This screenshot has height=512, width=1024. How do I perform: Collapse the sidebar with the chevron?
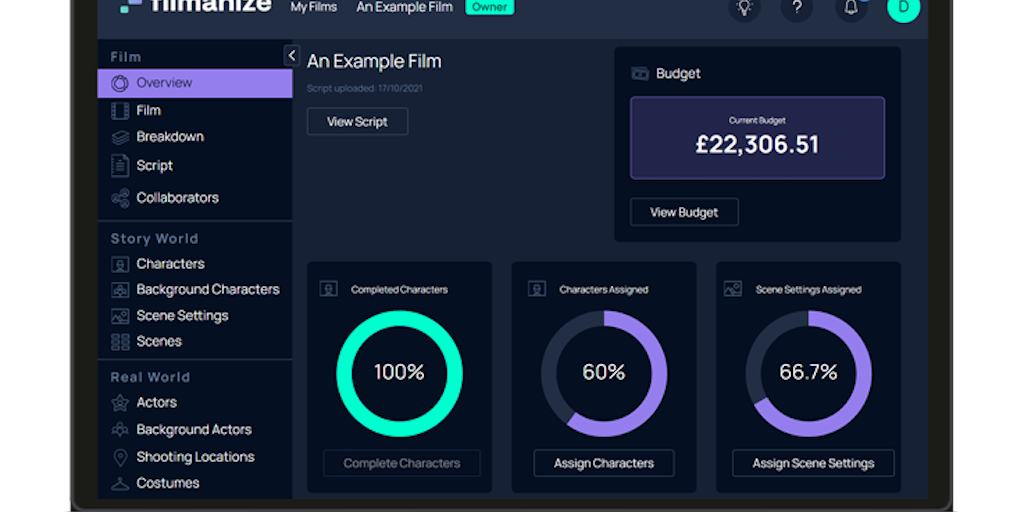291,56
